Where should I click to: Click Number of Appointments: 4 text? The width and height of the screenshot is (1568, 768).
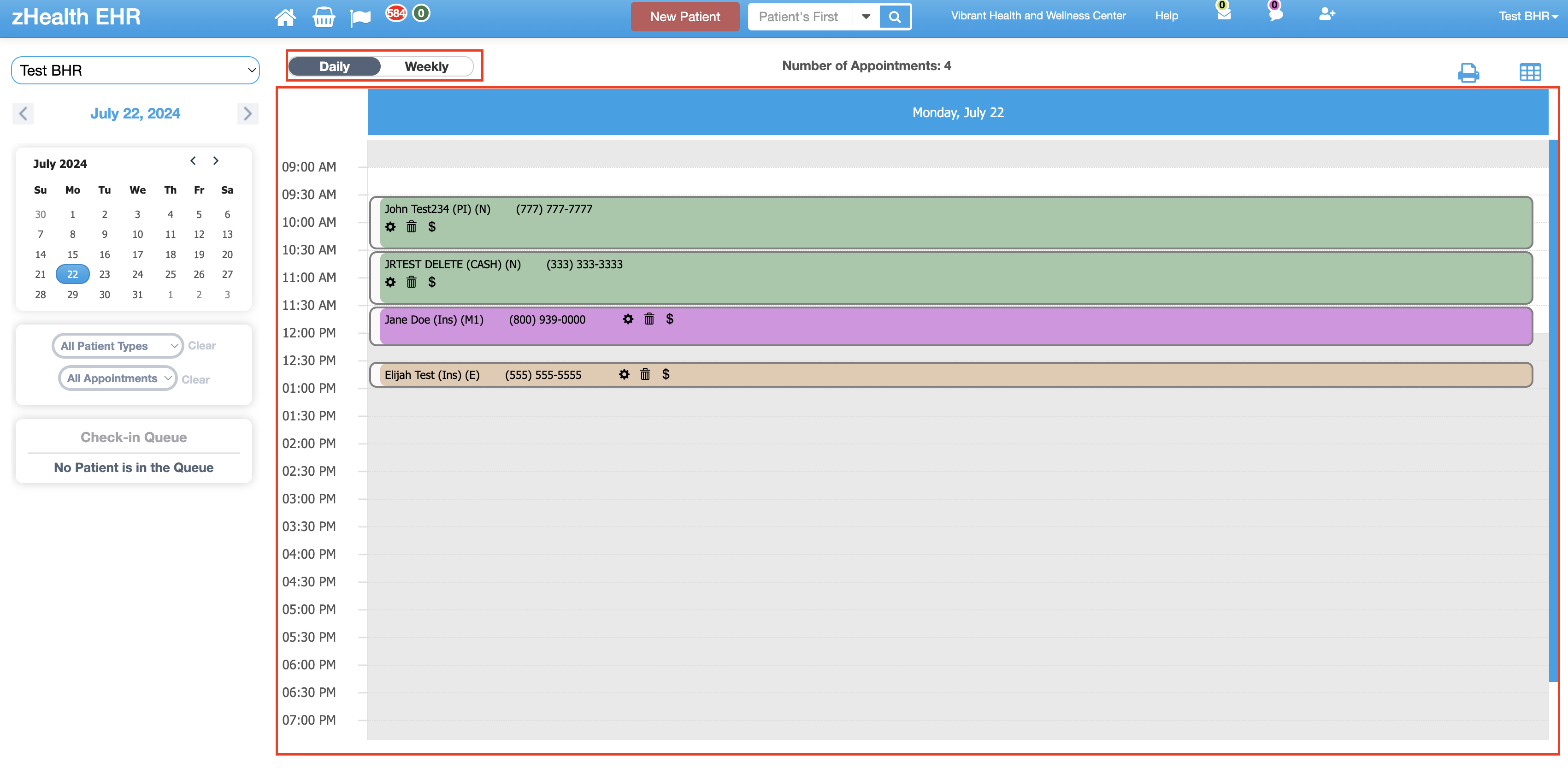tap(866, 66)
